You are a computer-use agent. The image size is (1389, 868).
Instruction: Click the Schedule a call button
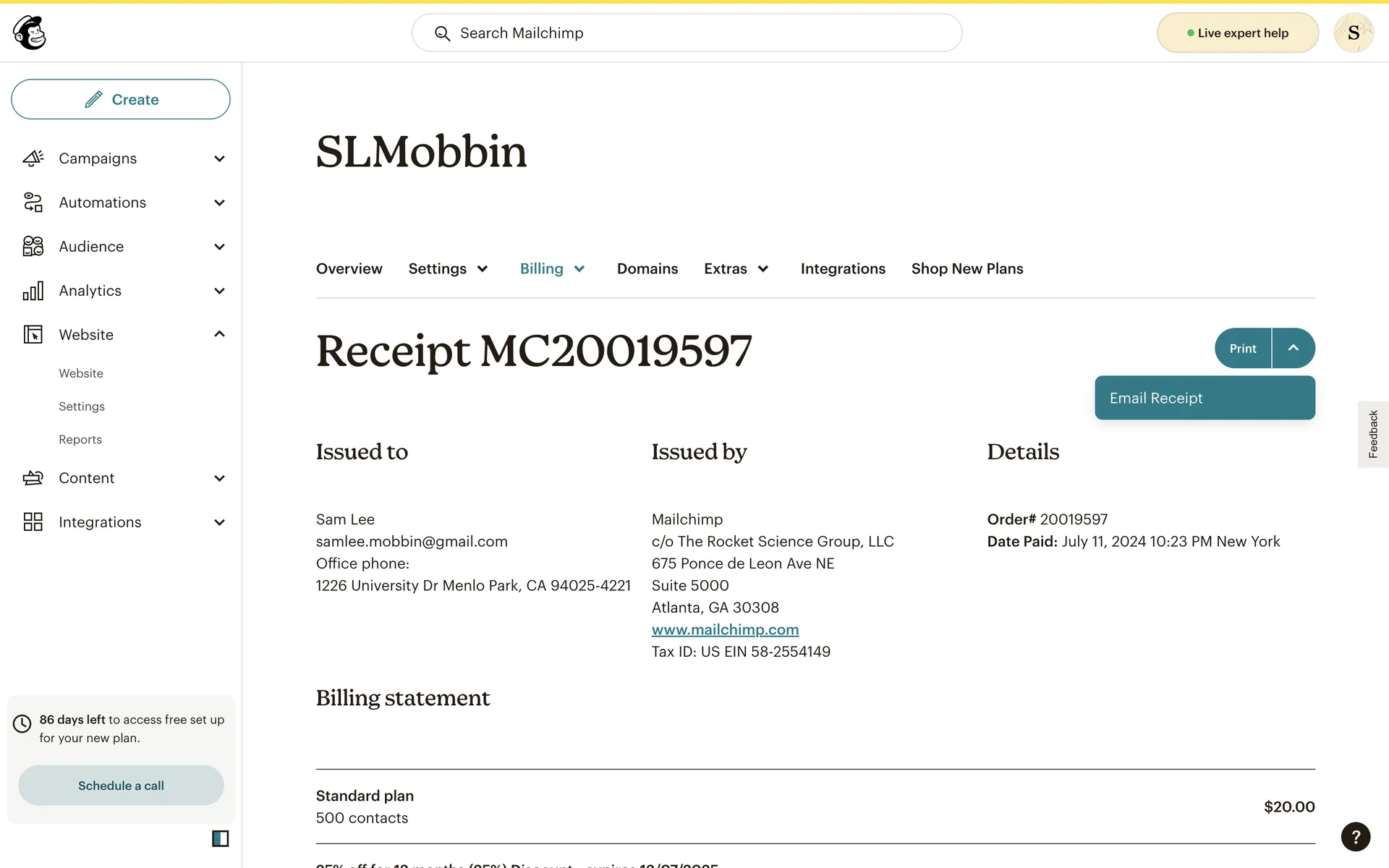121,786
